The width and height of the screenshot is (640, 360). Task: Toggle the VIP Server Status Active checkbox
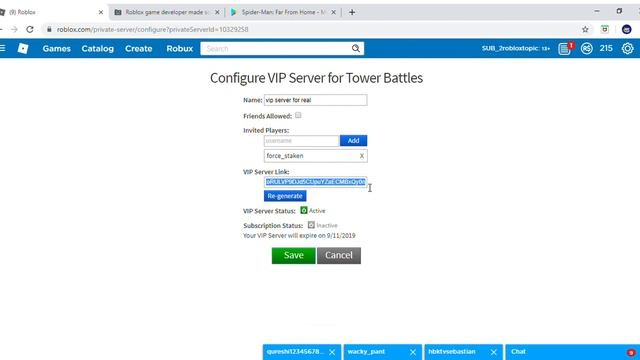point(304,210)
